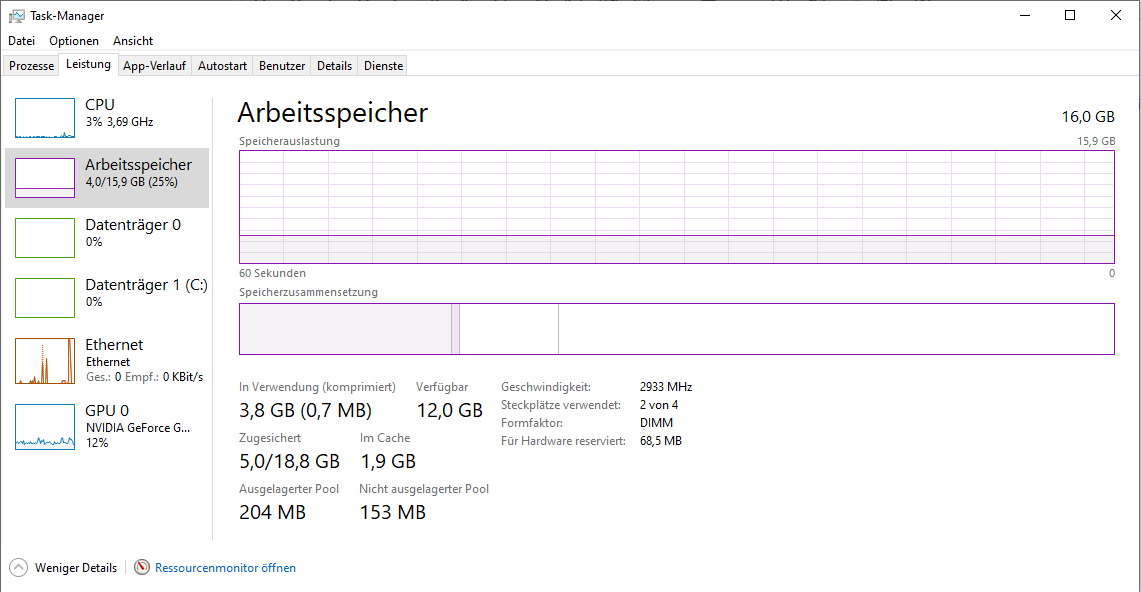This screenshot has height=592, width=1141.
Task: Select the Arbeitsspeicher memory graph thumbnail
Action: click(45, 178)
